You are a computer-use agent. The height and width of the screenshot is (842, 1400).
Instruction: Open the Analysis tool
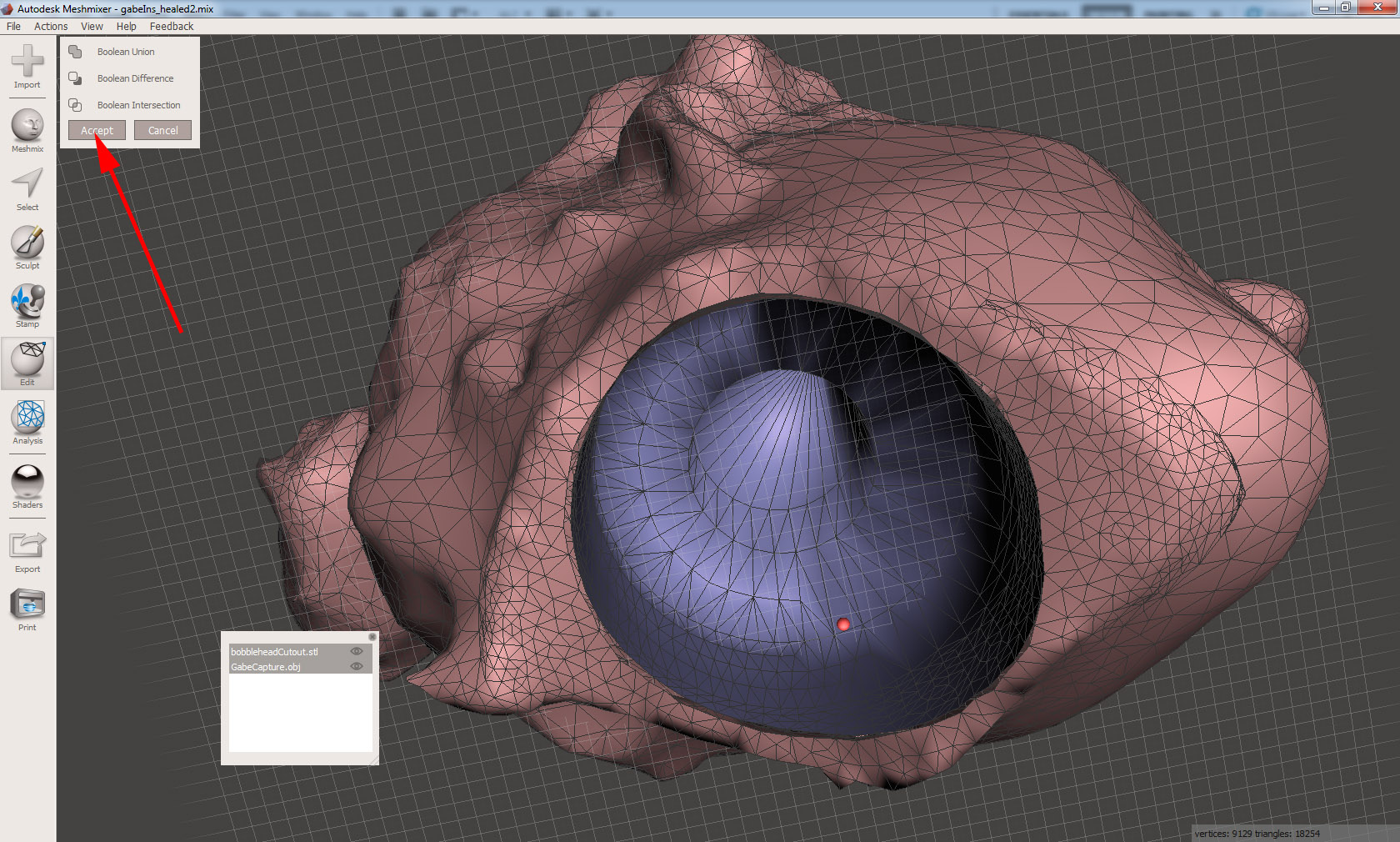click(x=27, y=423)
